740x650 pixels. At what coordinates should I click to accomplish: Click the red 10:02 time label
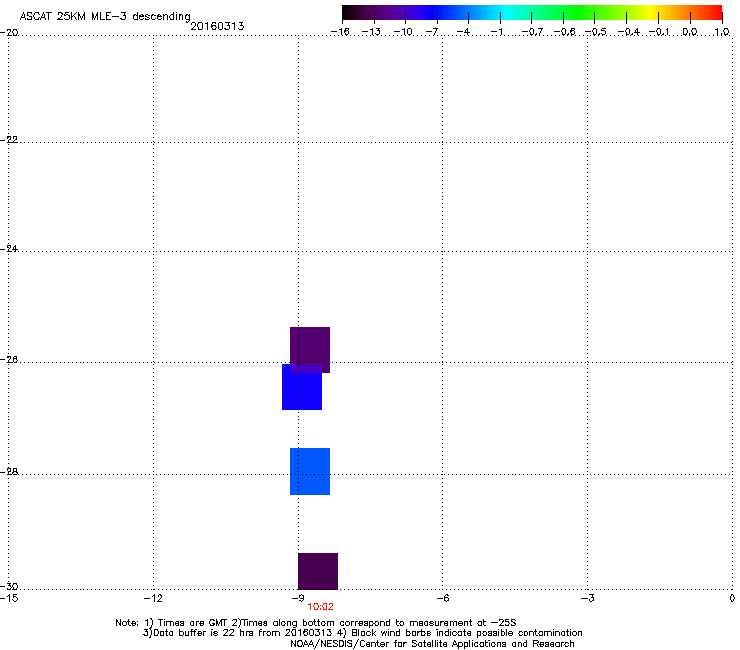tap(320, 607)
